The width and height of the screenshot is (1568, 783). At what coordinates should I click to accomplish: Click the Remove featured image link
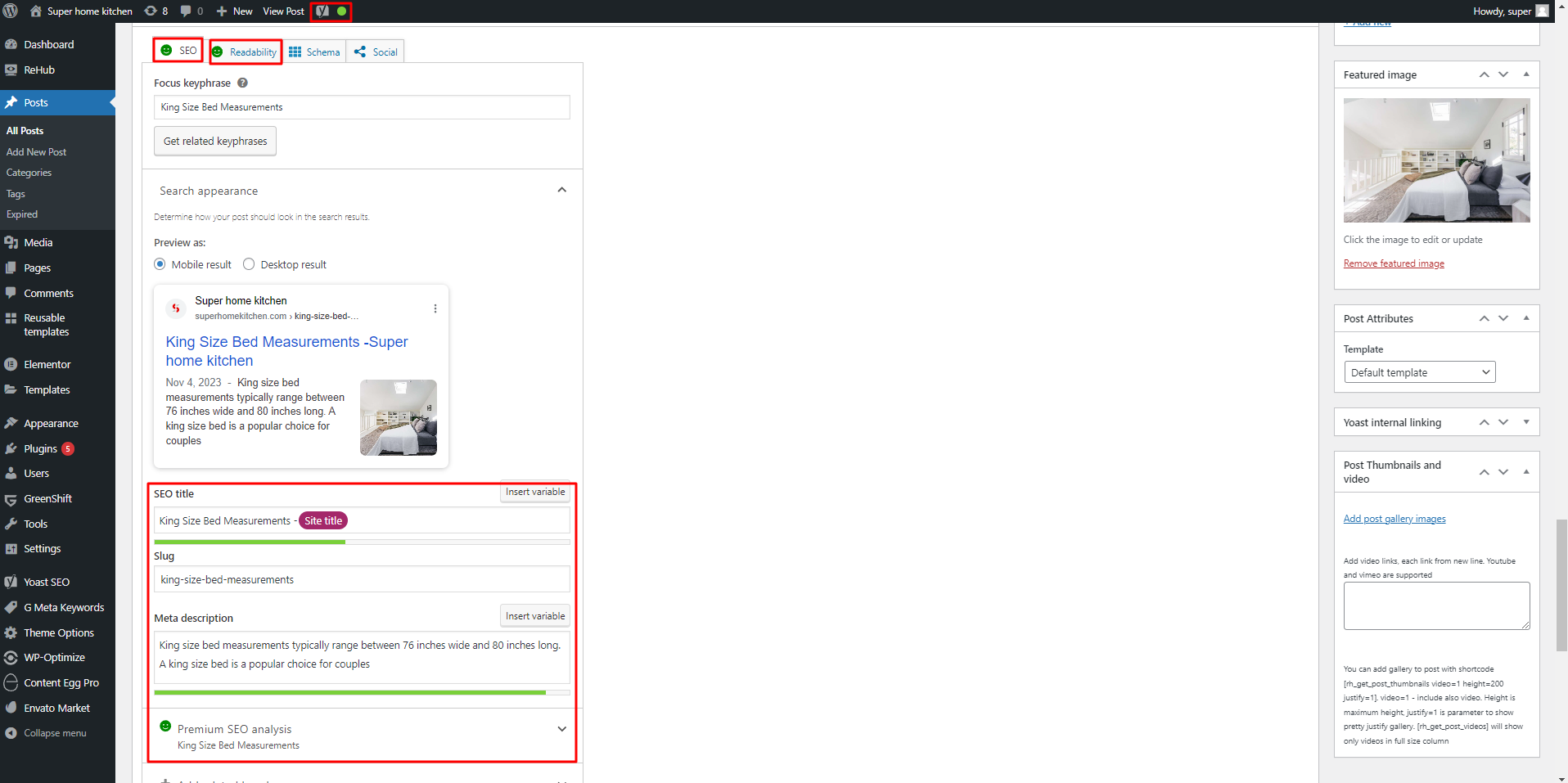[x=1393, y=263]
